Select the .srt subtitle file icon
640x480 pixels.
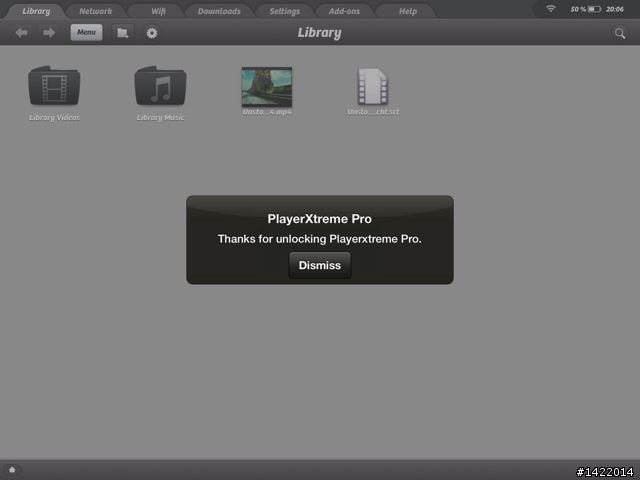pos(373,87)
